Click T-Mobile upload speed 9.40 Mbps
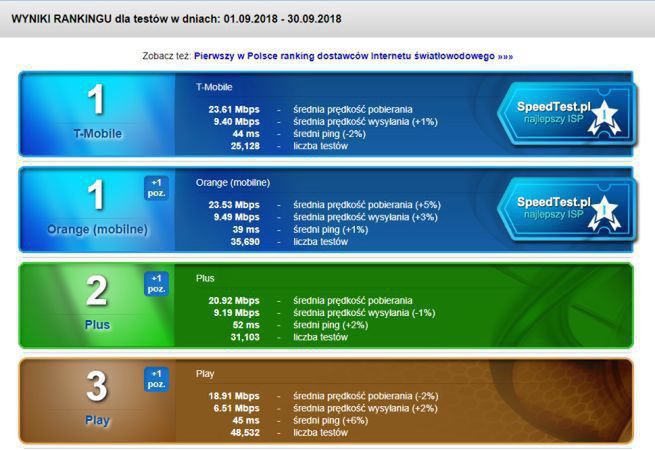655x450 pixels. click(x=236, y=122)
